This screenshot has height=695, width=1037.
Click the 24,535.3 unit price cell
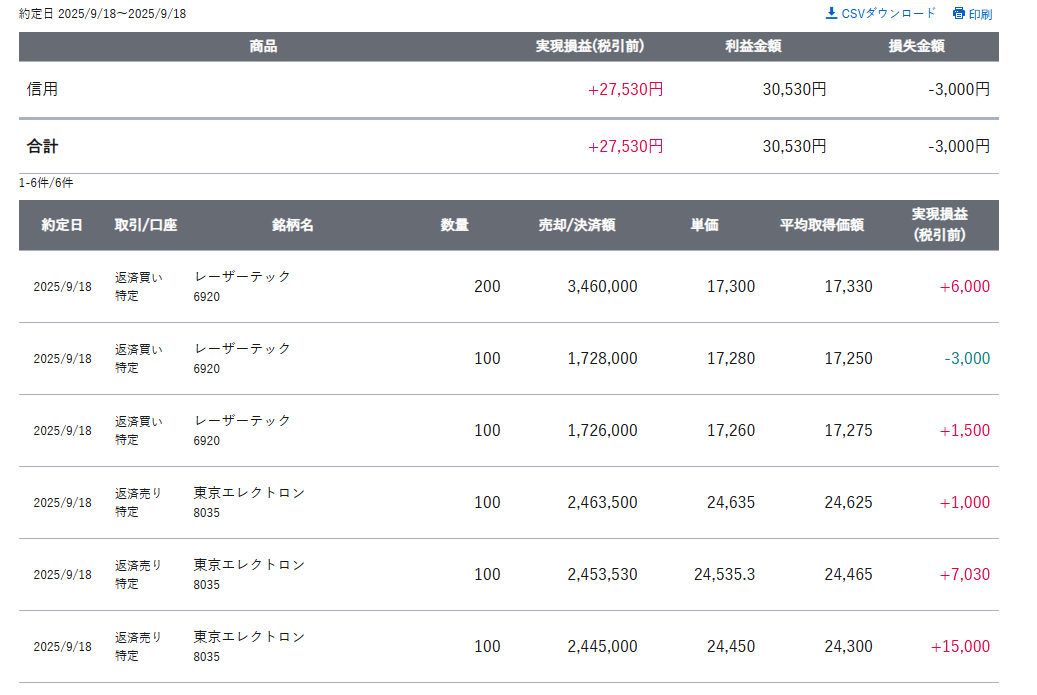tap(724, 574)
